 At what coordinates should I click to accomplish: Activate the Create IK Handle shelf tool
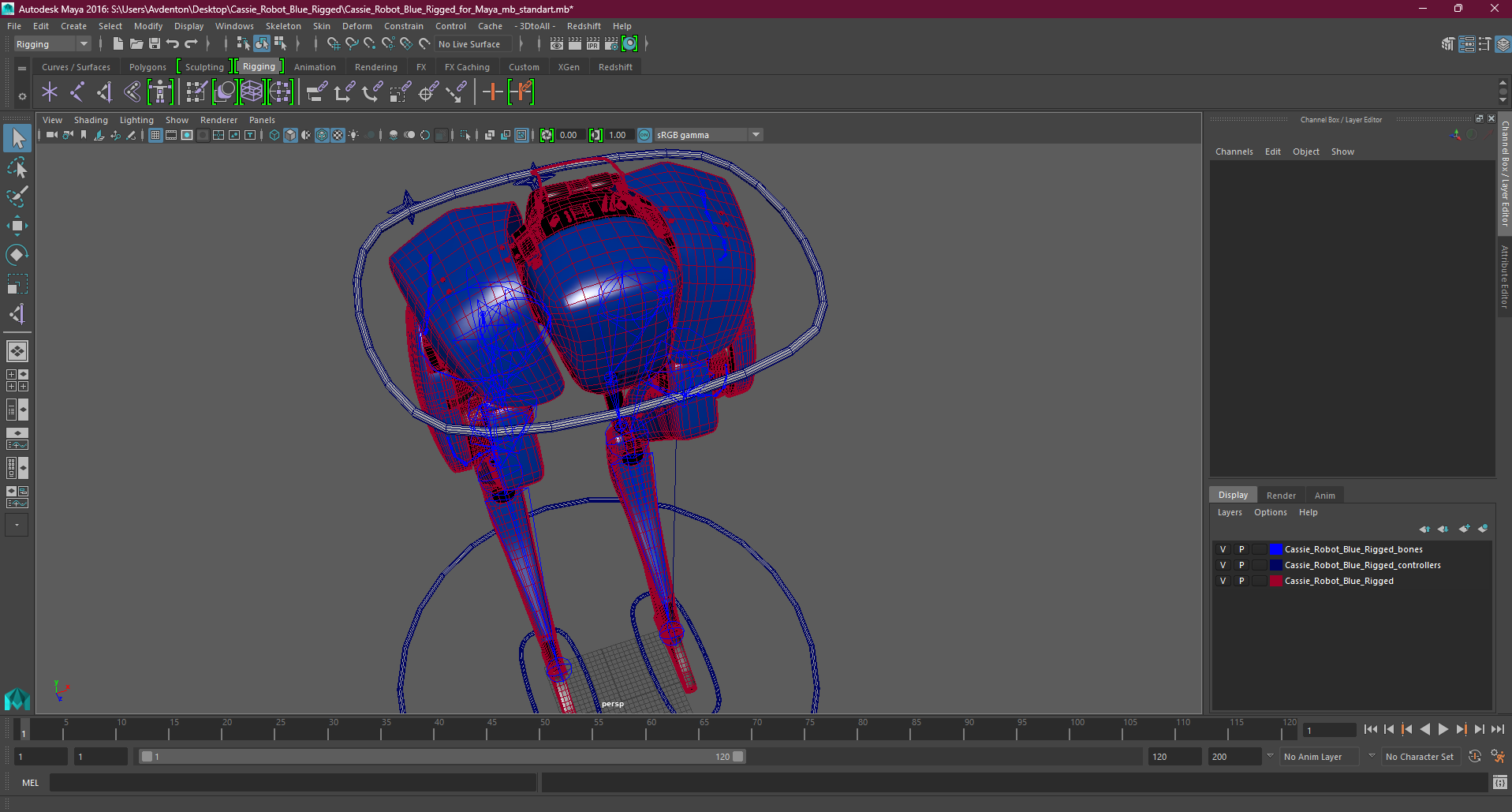tap(105, 92)
